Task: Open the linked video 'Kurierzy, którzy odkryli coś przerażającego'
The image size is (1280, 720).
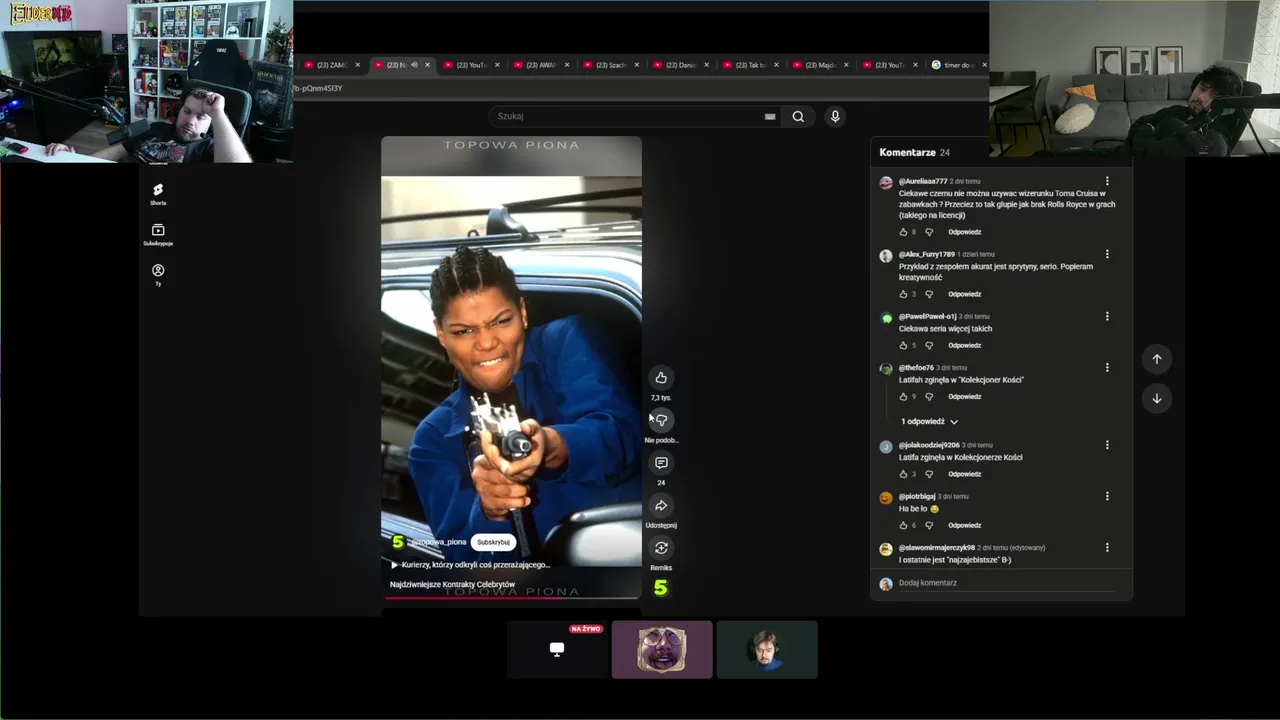Action: pos(470,565)
